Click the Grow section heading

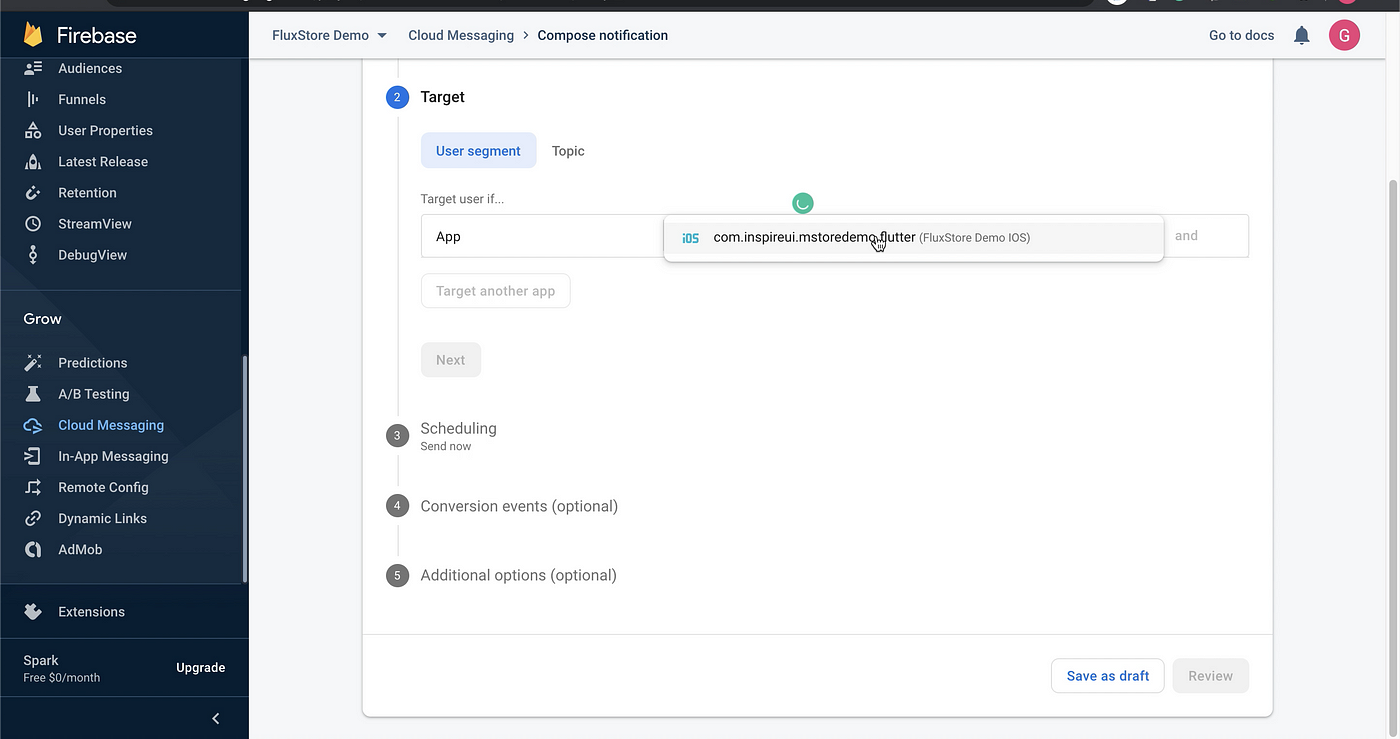pos(43,318)
